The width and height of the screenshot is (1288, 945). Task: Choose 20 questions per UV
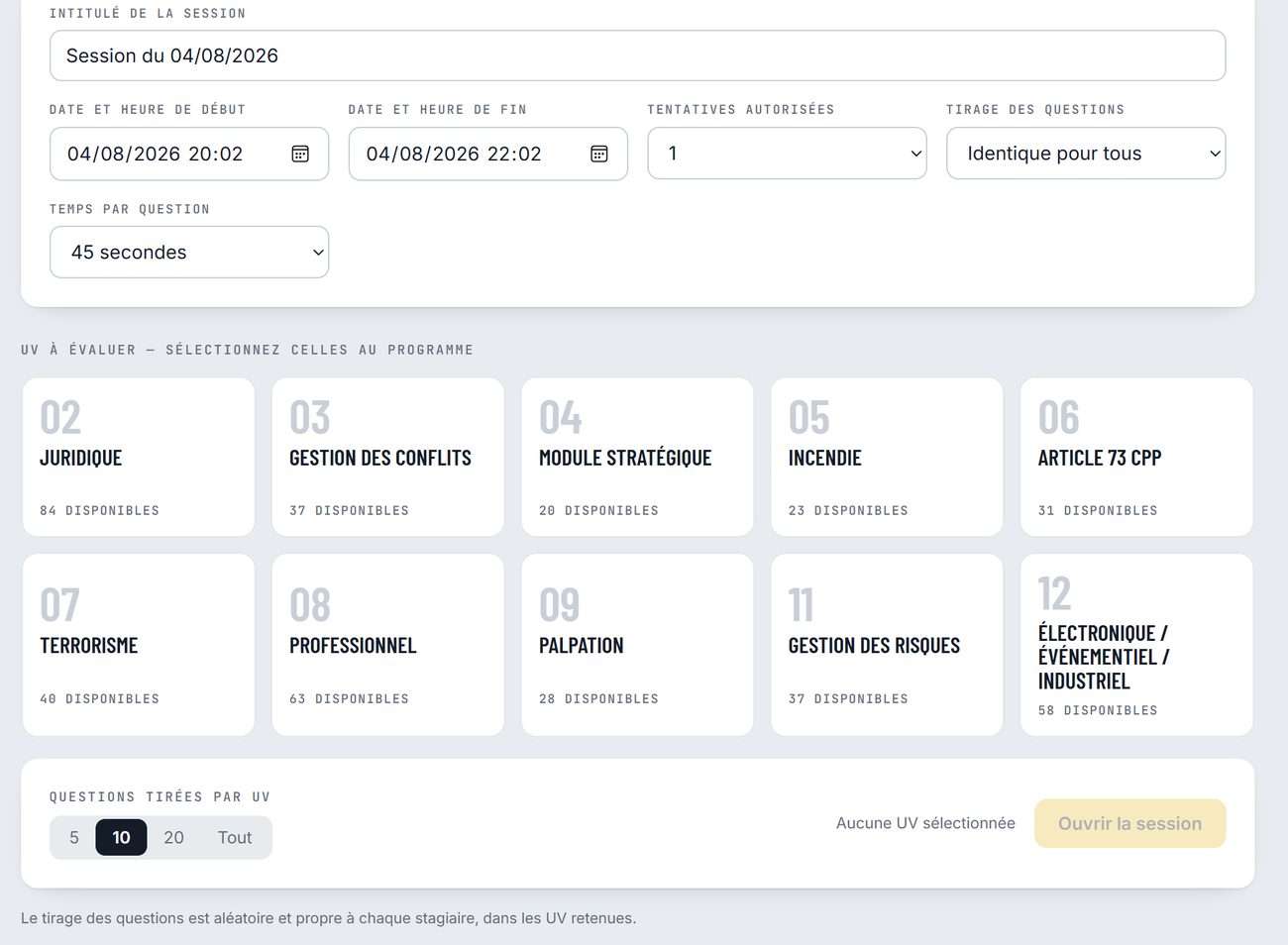pos(173,838)
